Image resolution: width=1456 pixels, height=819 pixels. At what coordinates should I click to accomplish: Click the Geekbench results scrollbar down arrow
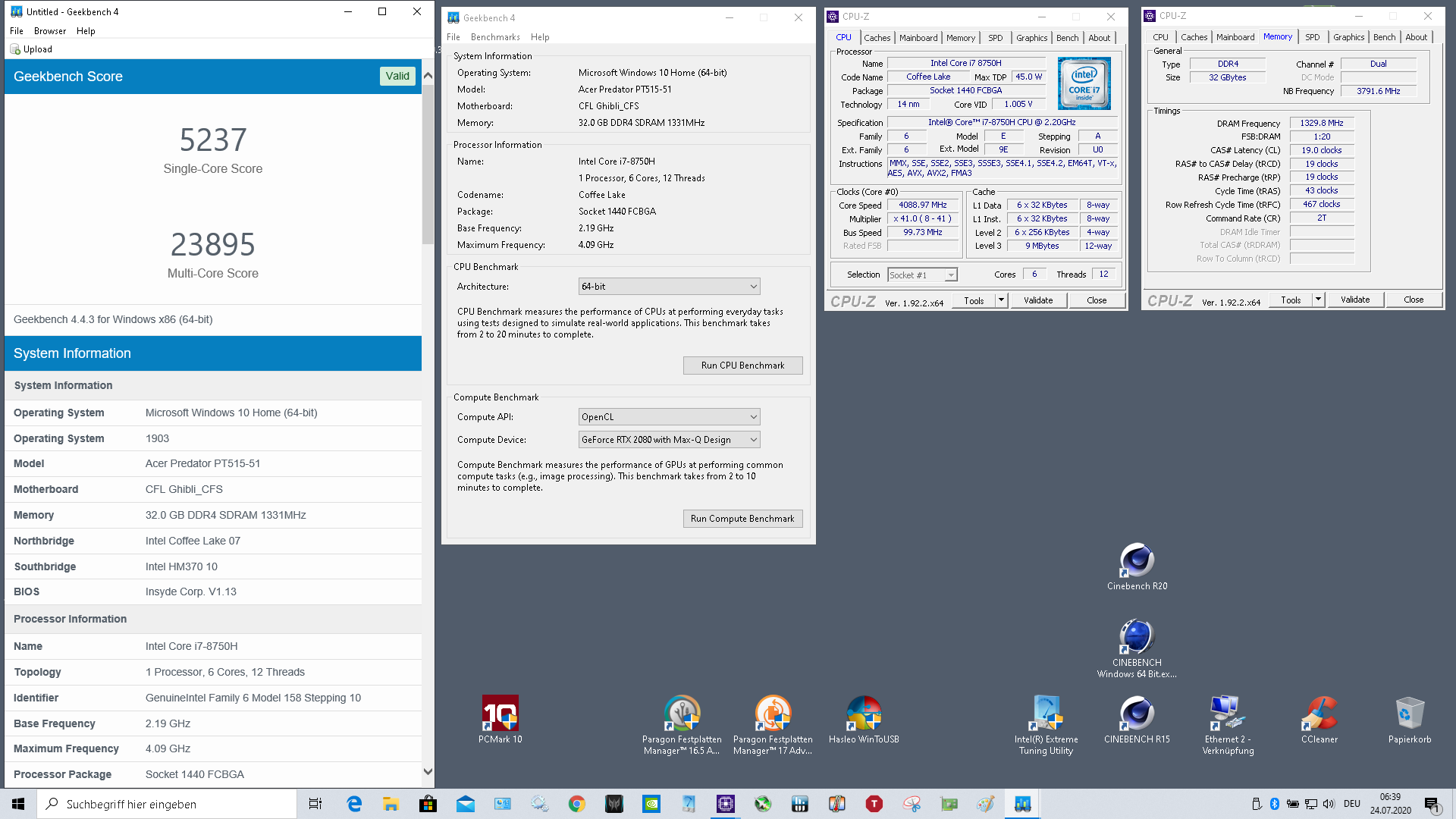coord(428,772)
